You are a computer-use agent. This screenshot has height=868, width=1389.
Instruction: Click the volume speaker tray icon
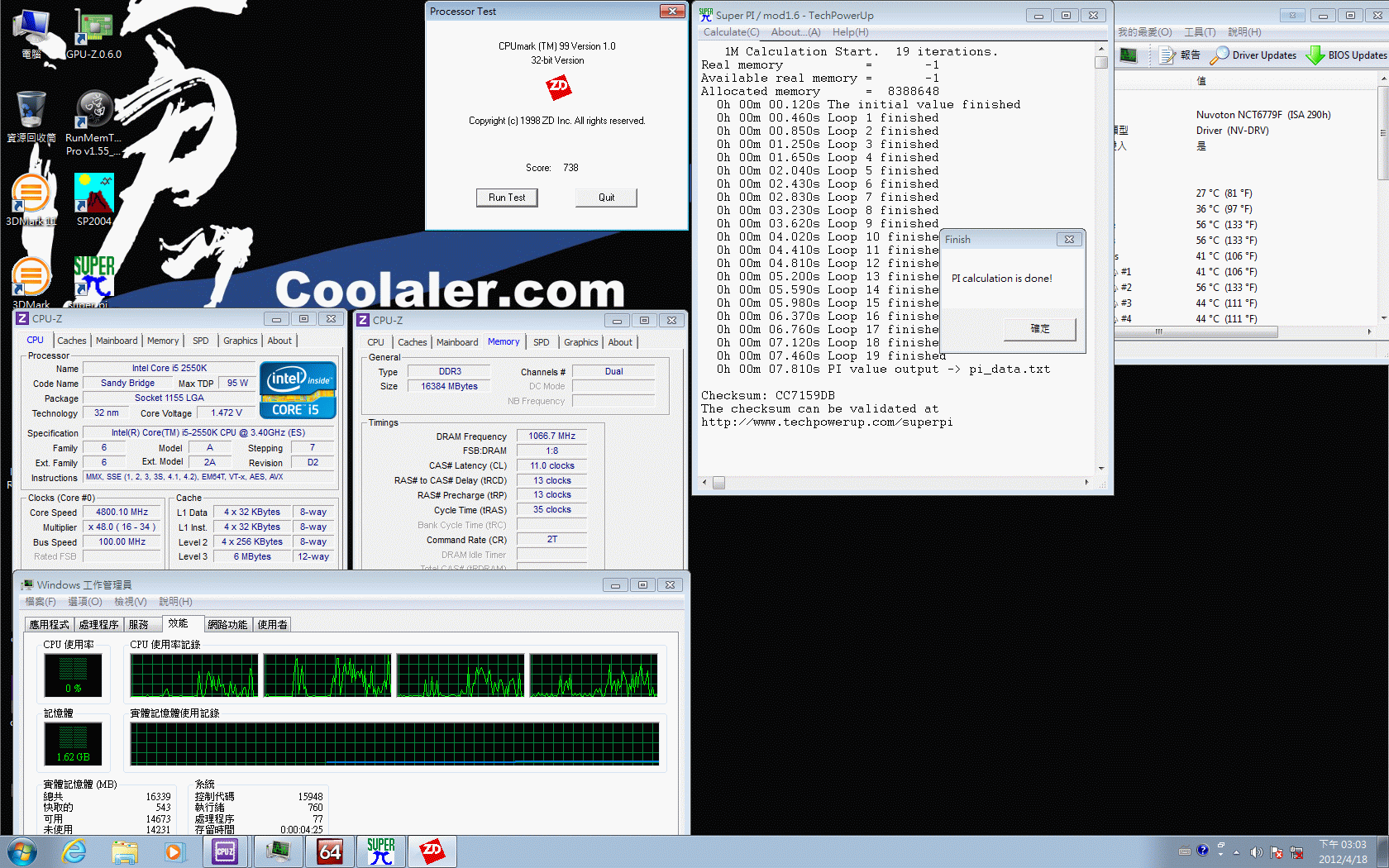pyautogui.click(x=1256, y=852)
